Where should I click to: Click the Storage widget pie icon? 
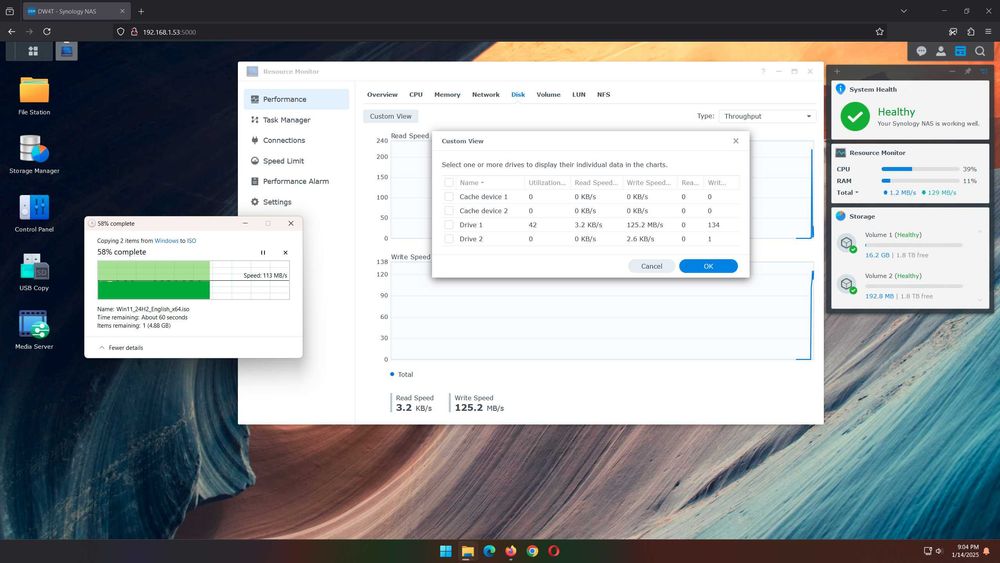pyautogui.click(x=841, y=216)
